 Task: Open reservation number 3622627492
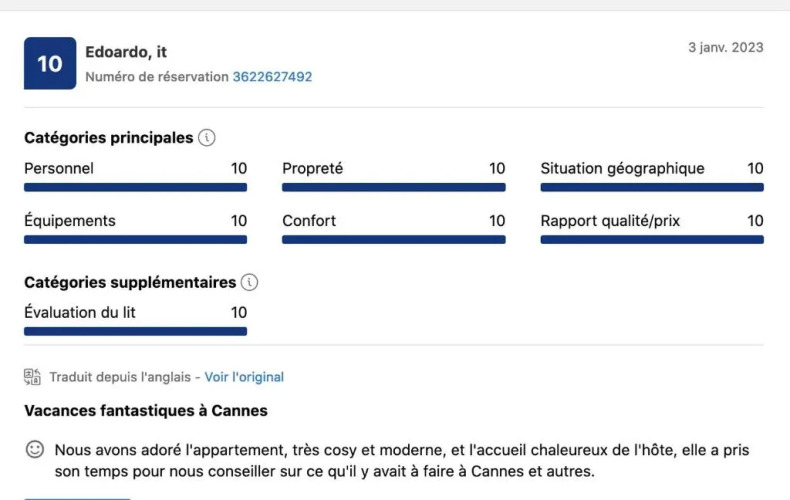click(272, 77)
